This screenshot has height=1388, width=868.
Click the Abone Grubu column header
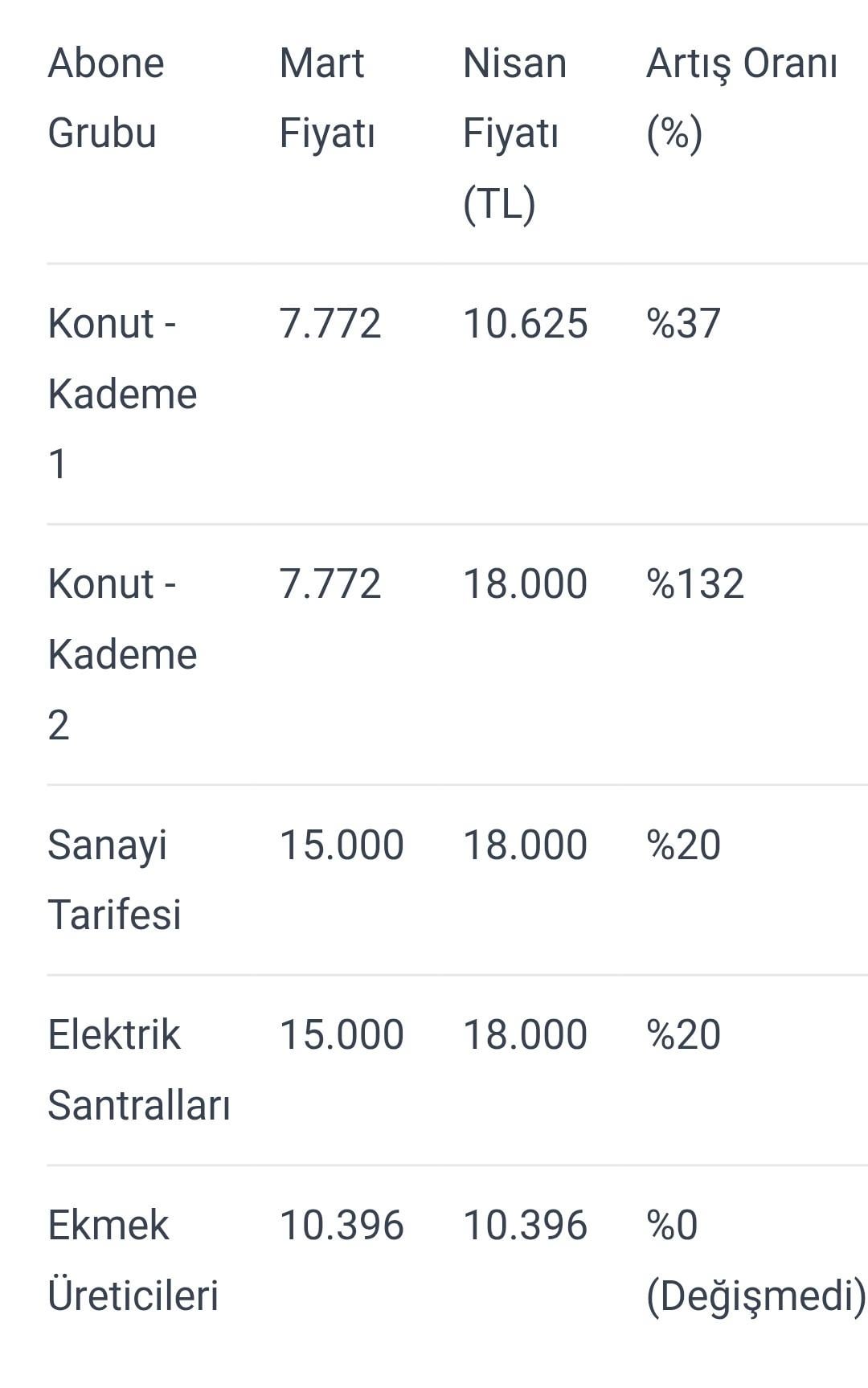pyautogui.click(x=106, y=98)
